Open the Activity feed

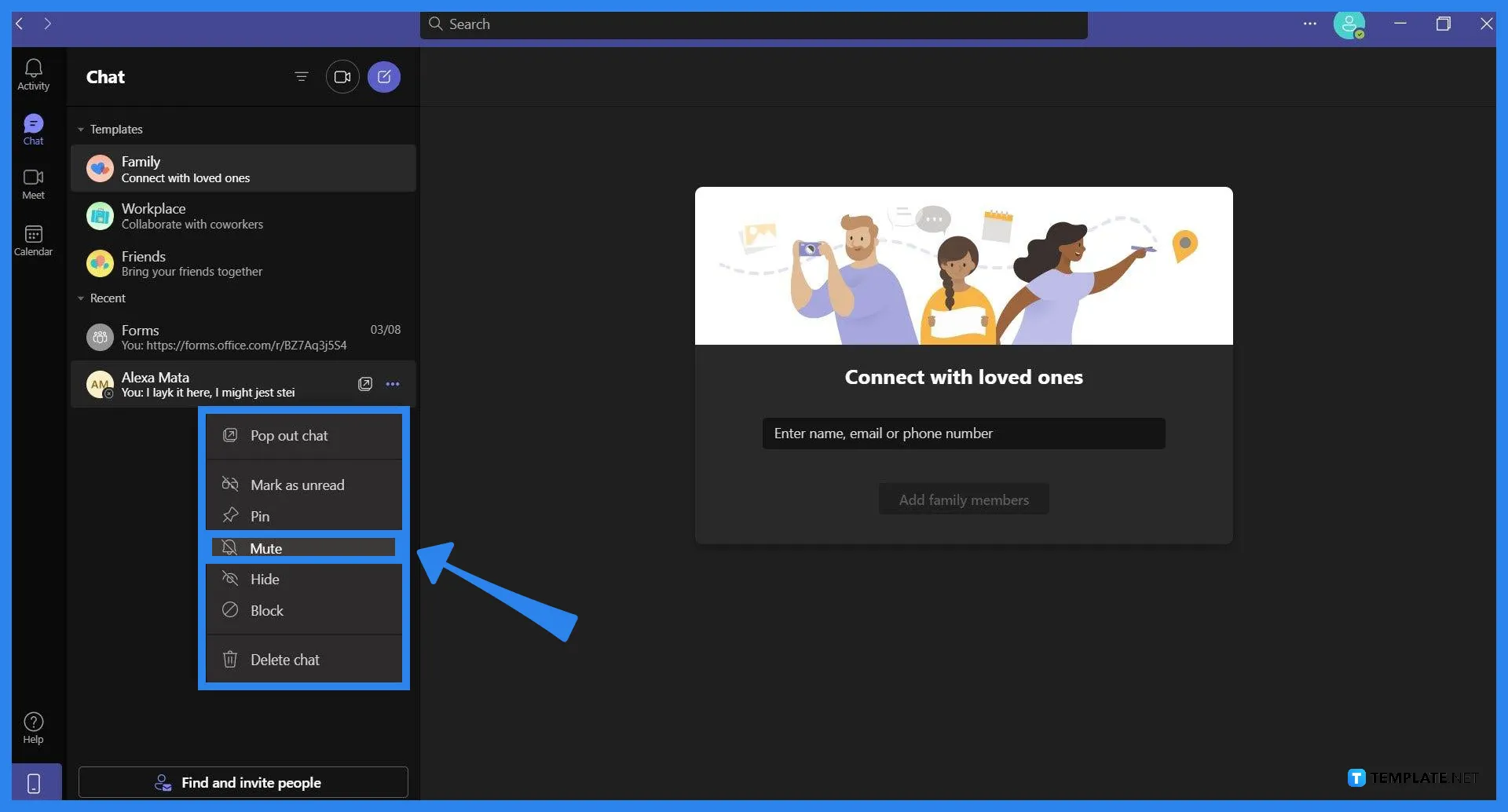click(x=33, y=73)
